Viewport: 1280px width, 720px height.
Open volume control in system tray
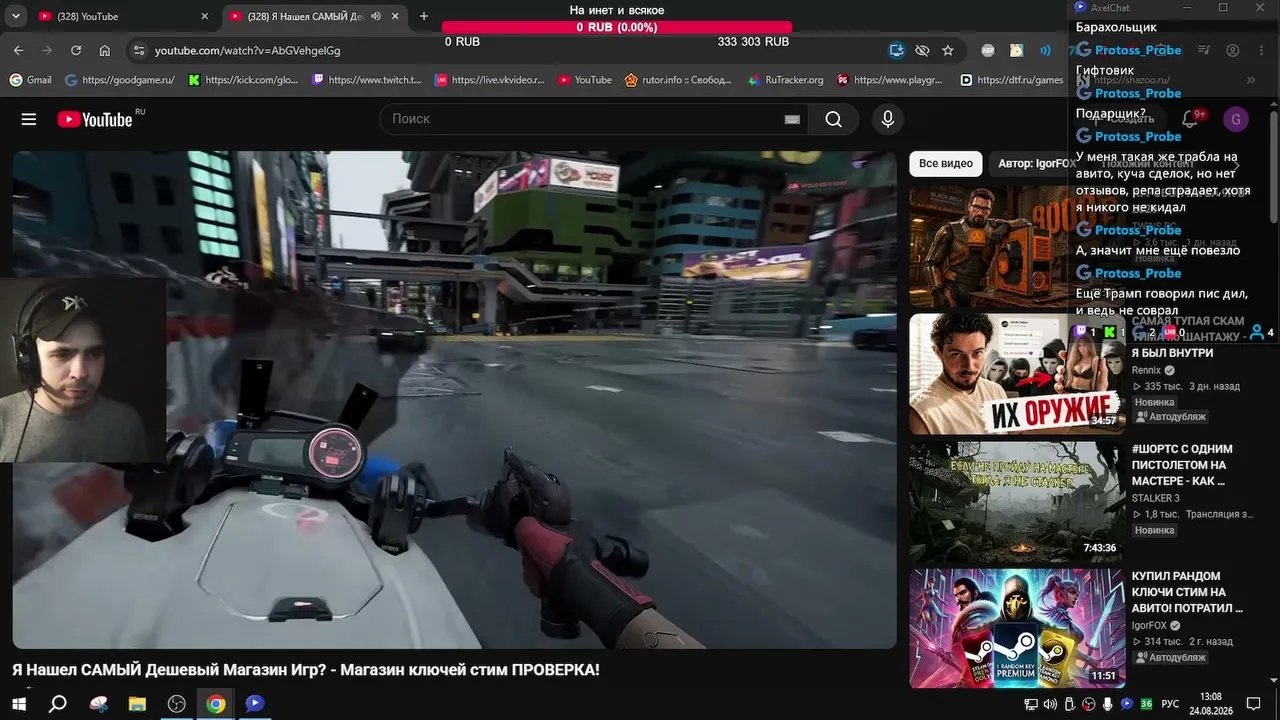point(1050,704)
